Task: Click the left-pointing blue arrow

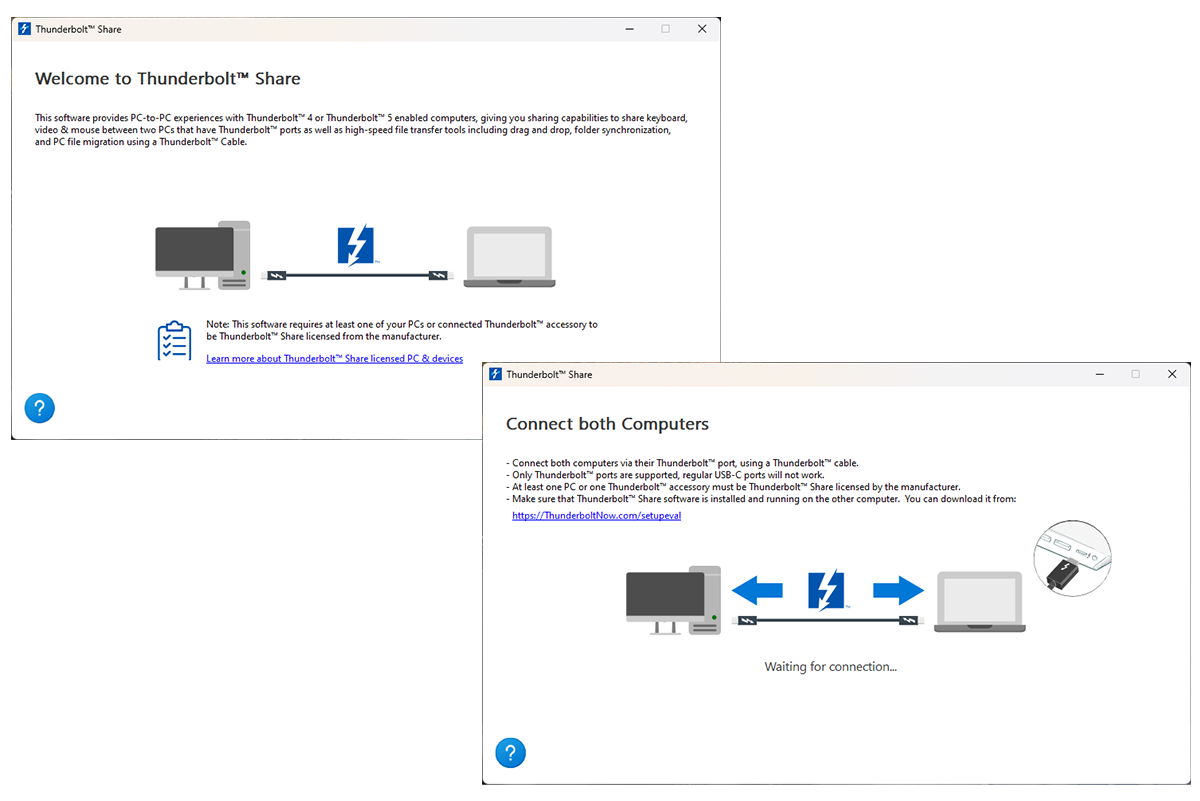Action: click(757, 591)
